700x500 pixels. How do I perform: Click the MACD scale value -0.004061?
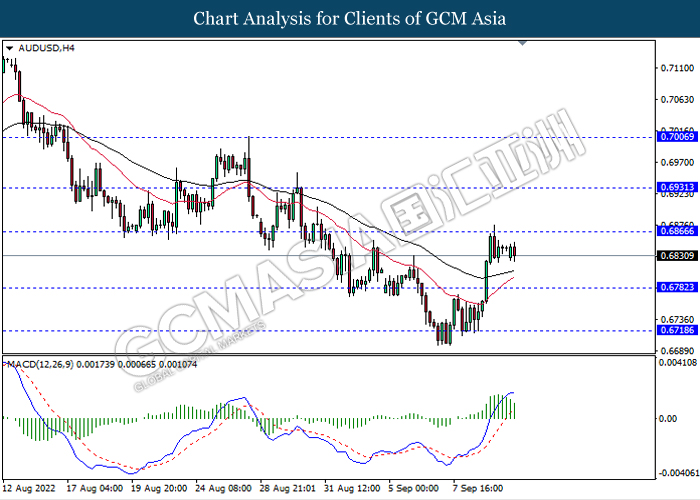point(678,473)
